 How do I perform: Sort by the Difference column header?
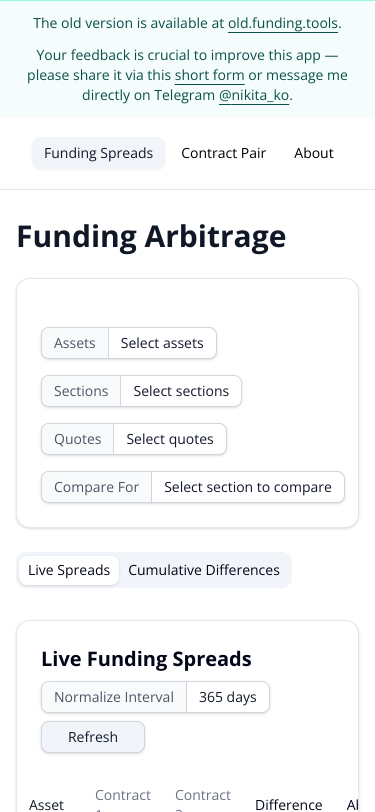[x=289, y=805]
